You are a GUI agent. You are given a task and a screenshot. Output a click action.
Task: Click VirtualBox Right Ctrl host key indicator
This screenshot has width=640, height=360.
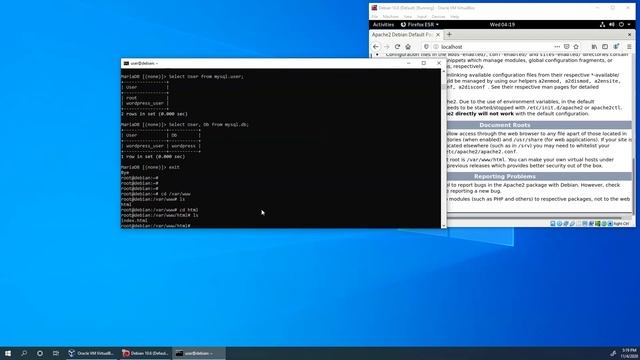(621, 224)
